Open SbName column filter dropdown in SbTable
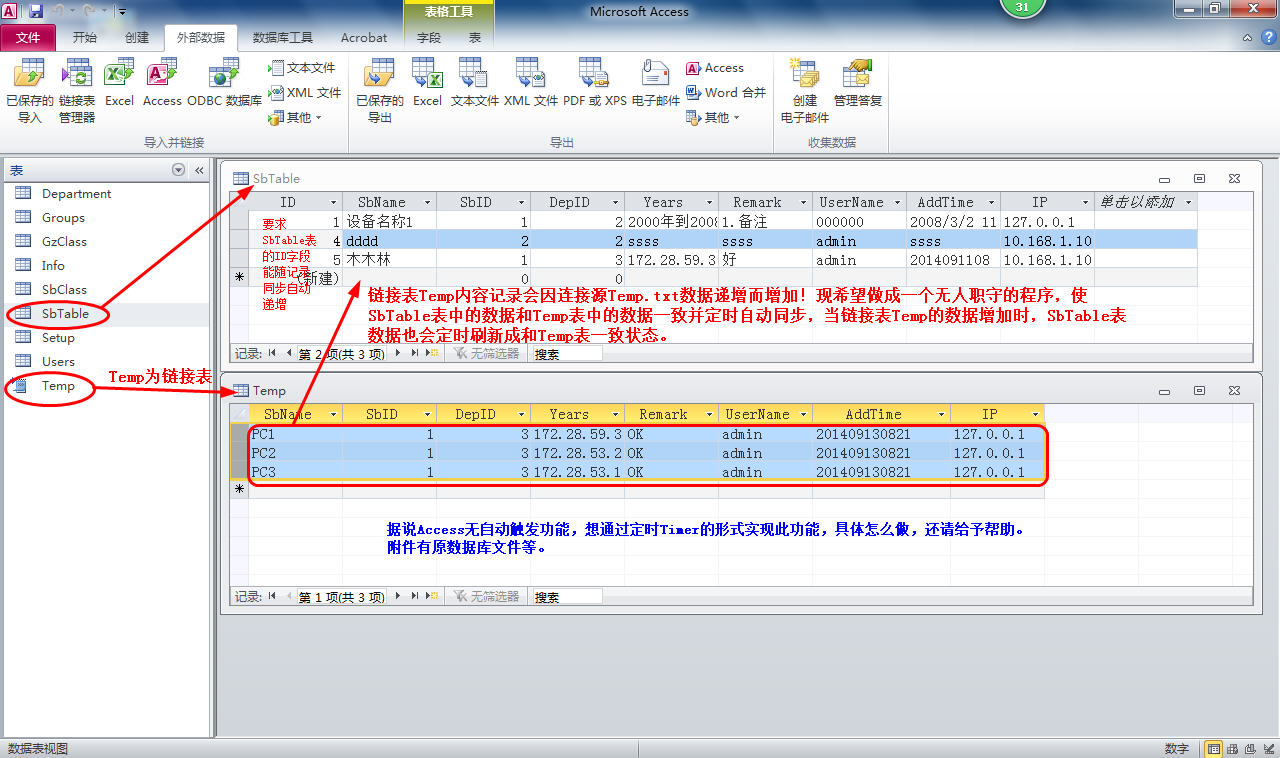 (427, 202)
